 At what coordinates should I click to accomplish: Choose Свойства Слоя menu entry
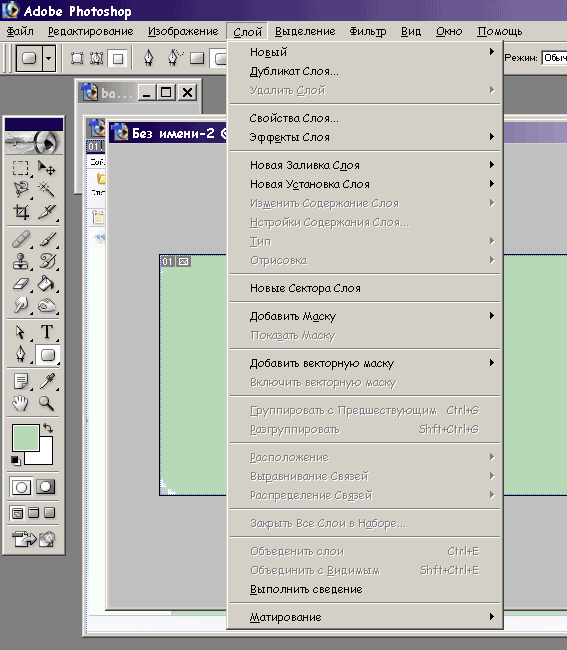365,118
